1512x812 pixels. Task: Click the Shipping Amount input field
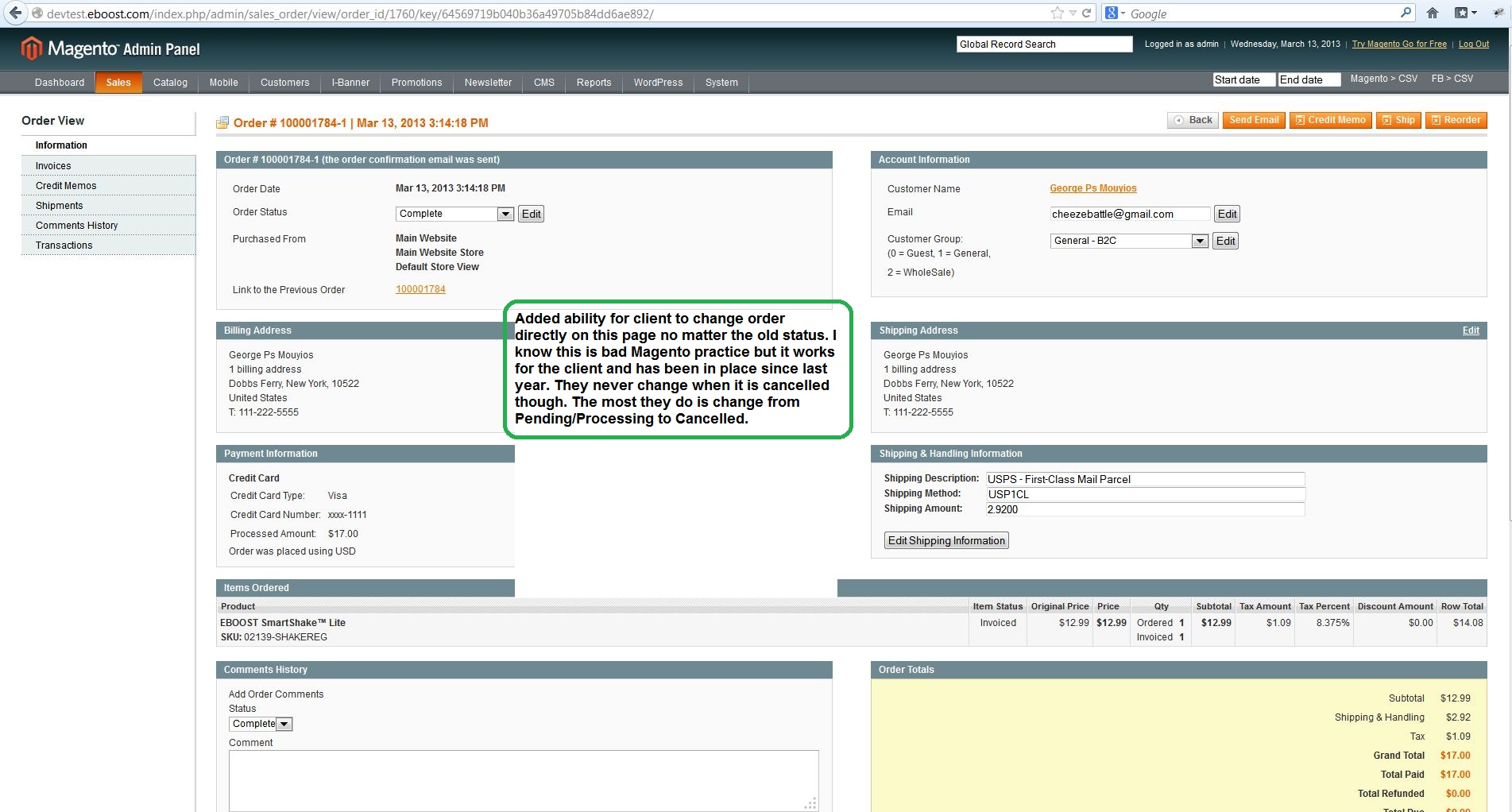(x=1145, y=509)
